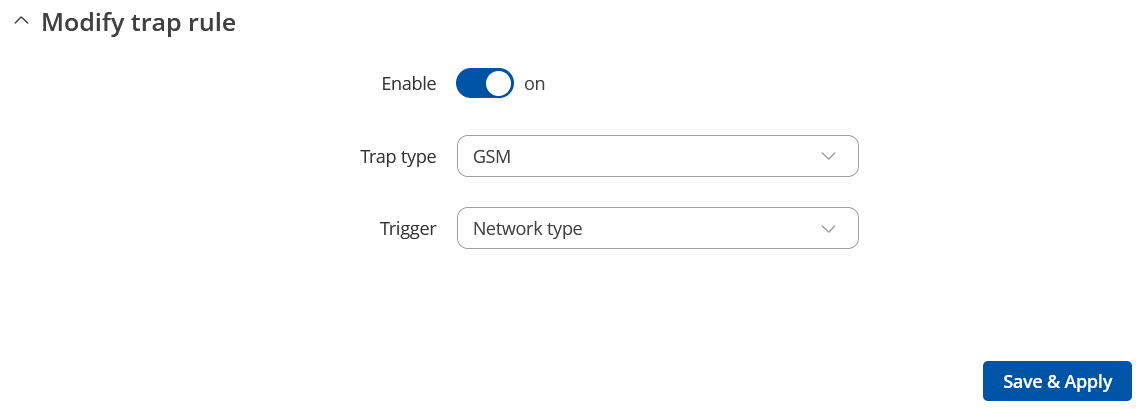Viewport: 1138px width, 409px height.
Task: Click the upward caret before Modify trap rule
Action: [22, 23]
